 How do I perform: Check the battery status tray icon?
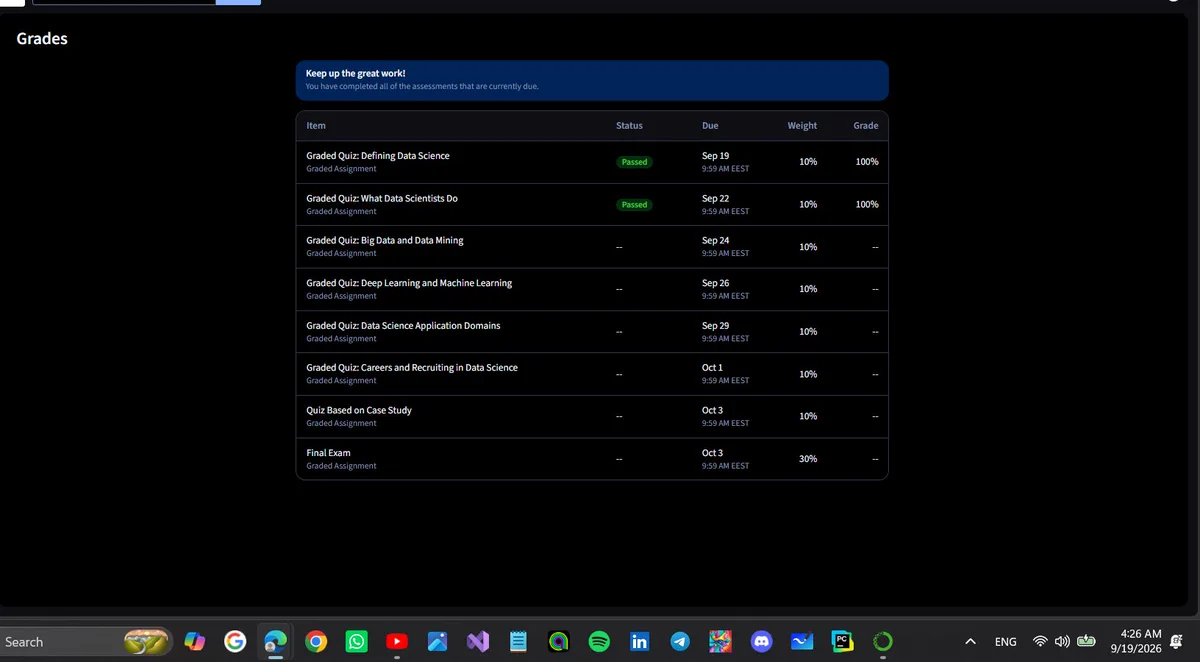pyautogui.click(x=1086, y=641)
